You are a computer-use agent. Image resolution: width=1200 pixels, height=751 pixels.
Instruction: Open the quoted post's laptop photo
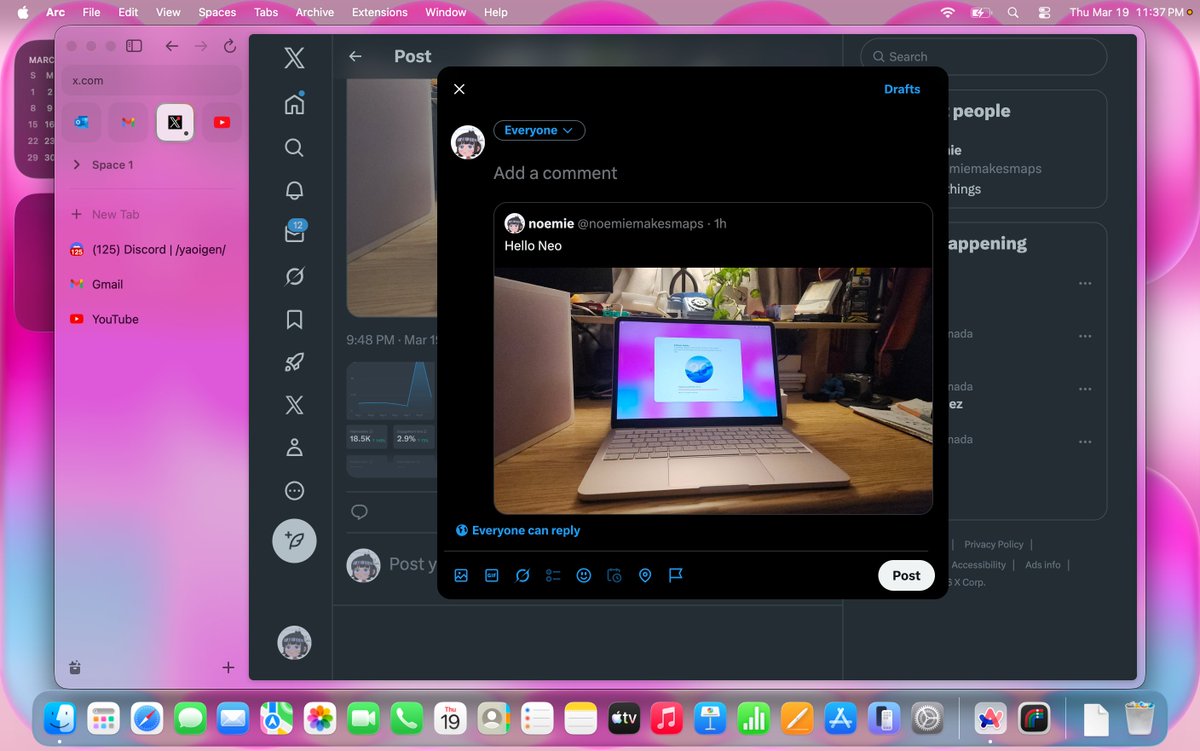point(713,390)
